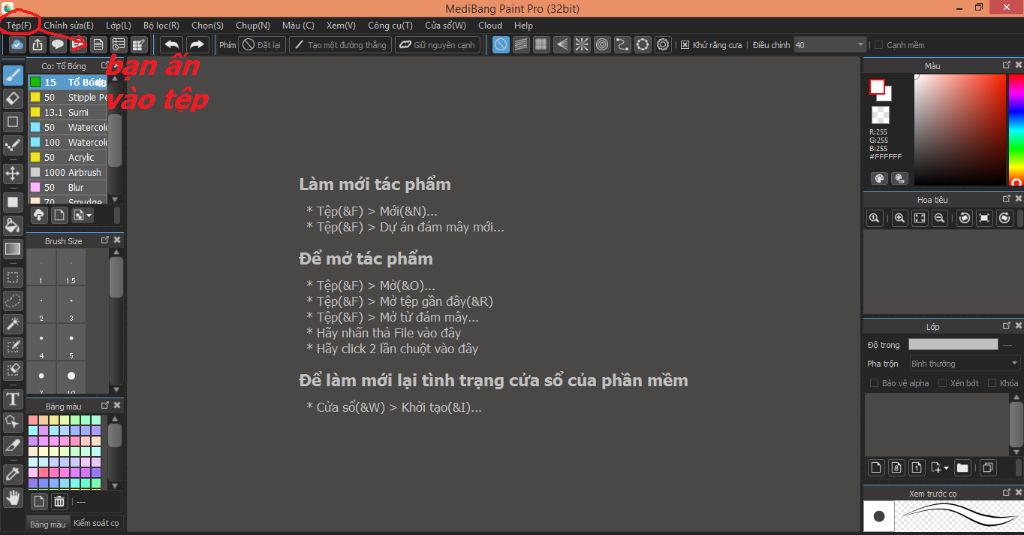The image size is (1024, 535).
Task: Turn snap off with the blue icon
Action: coord(501,44)
